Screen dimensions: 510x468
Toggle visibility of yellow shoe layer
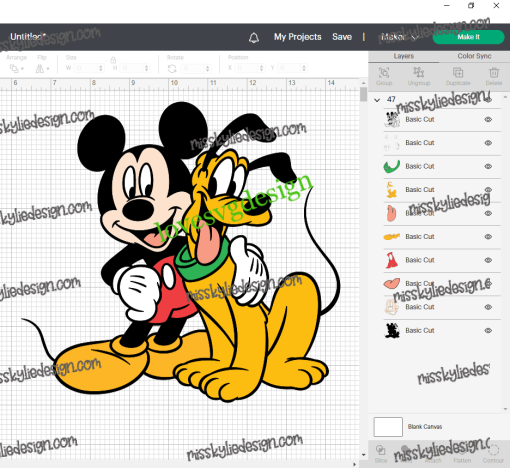pyautogui.click(x=488, y=237)
